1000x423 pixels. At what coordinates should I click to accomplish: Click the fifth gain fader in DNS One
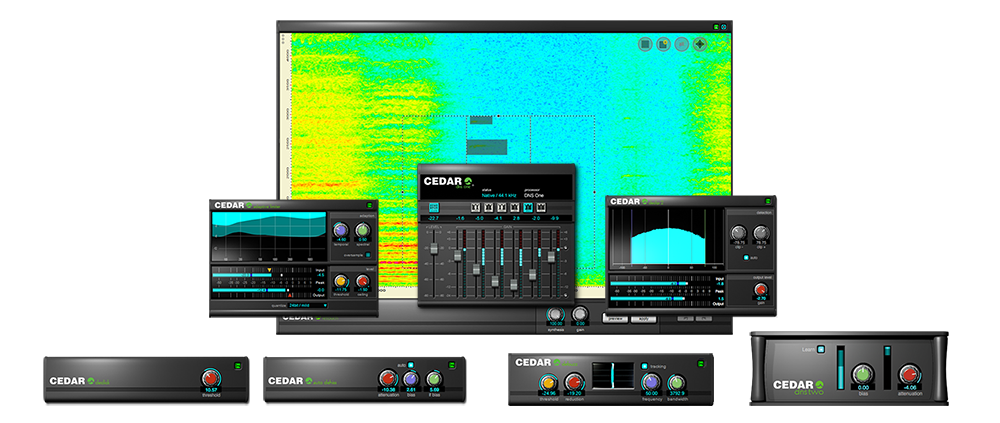point(533,274)
